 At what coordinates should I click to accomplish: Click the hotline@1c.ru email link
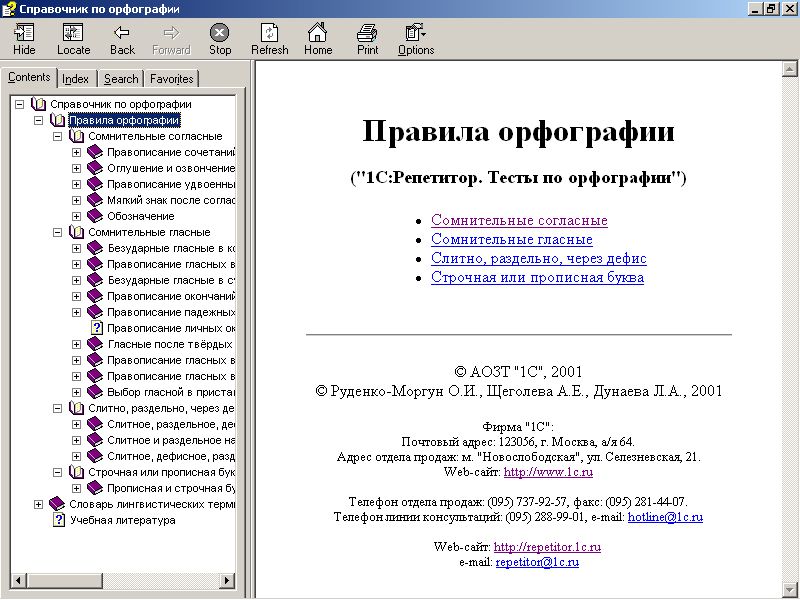point(665,517)
